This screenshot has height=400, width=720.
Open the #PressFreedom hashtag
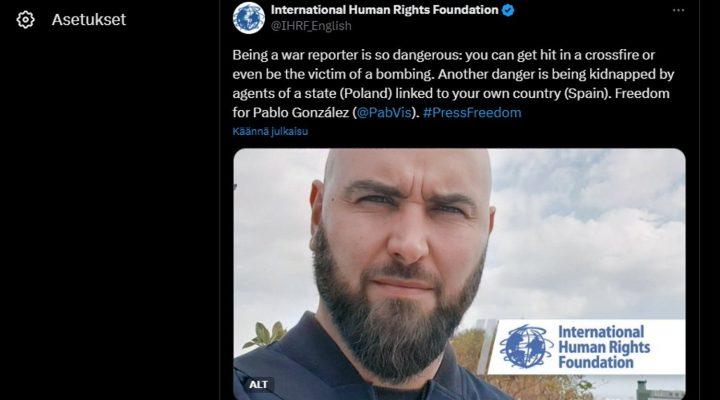(472, 113)
